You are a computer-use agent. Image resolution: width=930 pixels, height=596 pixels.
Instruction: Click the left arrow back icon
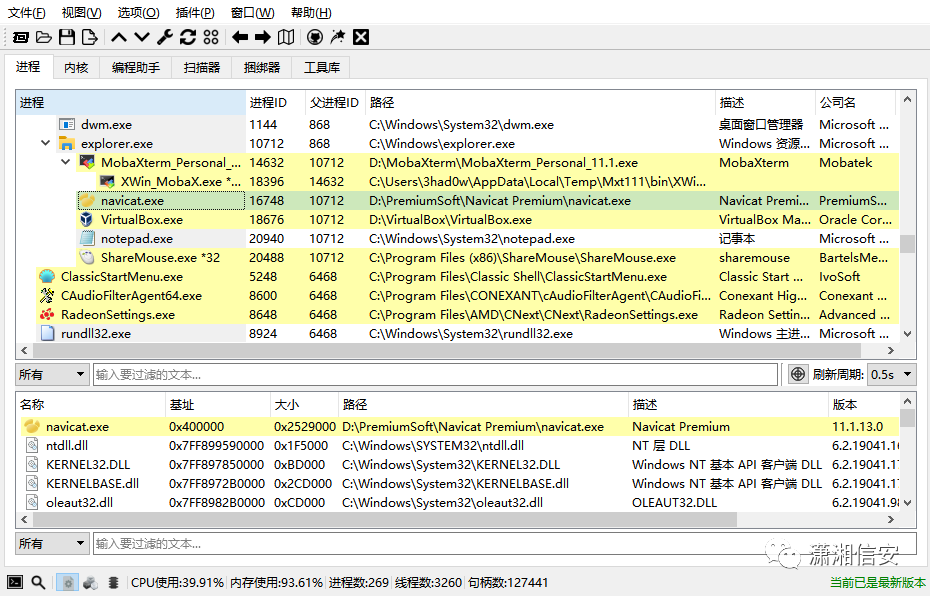click(240, 37)
